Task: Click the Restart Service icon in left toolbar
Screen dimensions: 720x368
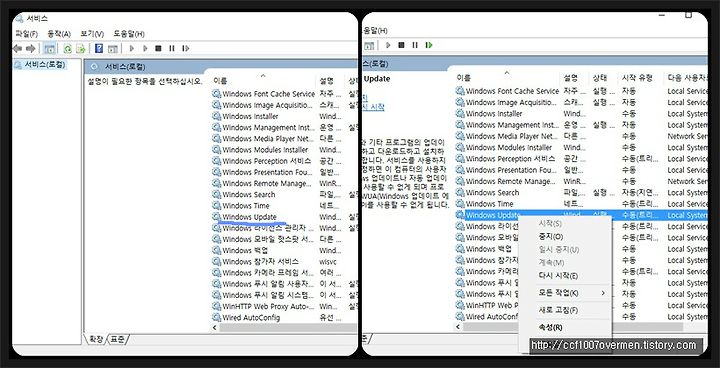Action: (x=186, y=48)
